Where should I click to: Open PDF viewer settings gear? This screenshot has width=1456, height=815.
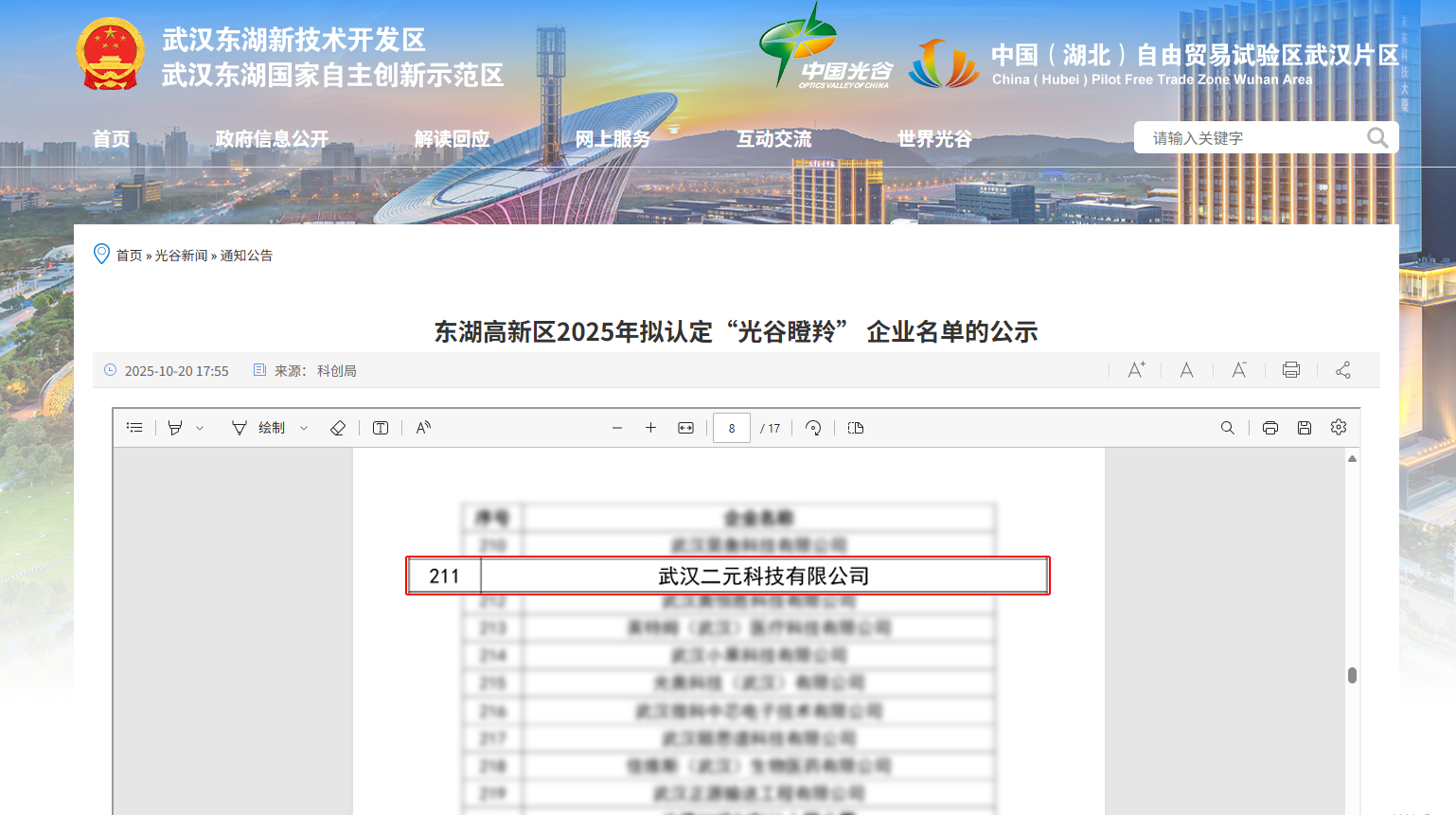pyautogui.click(x=1338, y=428)
